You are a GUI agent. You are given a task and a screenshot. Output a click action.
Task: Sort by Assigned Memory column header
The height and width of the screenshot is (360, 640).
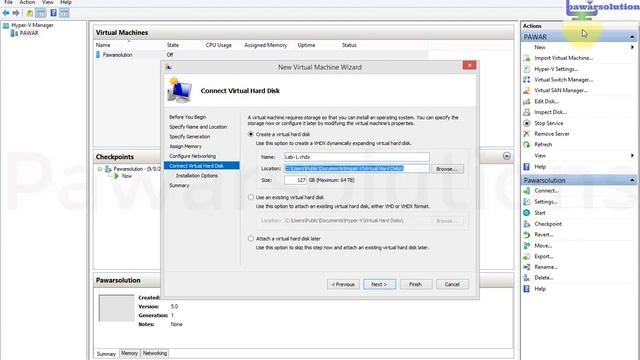266,45
